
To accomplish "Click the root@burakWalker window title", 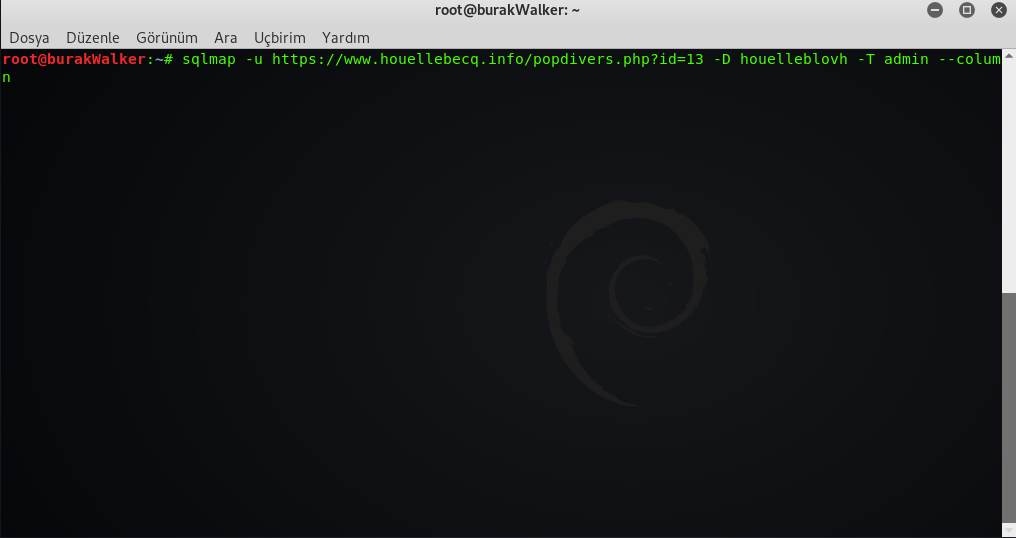I will click(507, 10).
